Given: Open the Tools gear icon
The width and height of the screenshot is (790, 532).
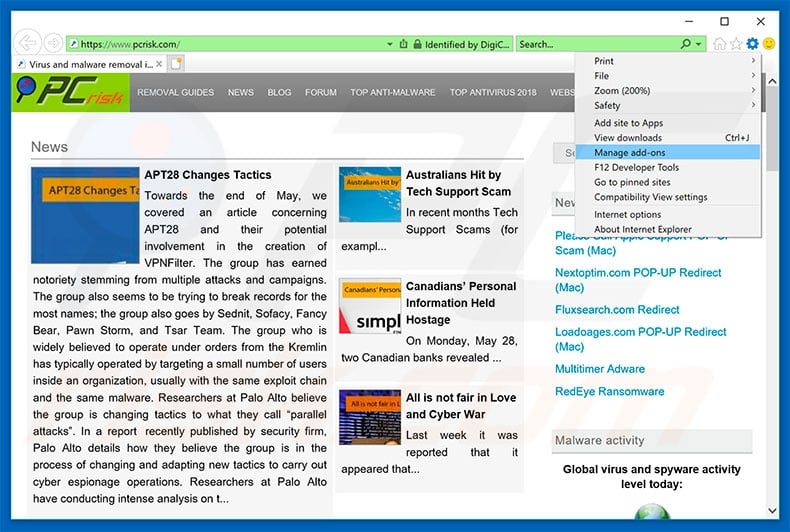Looking at the screenshot, I should [752, 44].
